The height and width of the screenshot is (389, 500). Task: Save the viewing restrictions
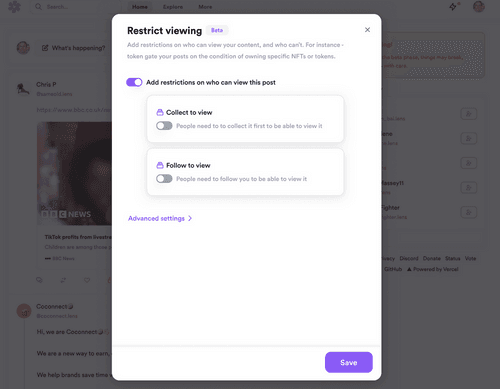pyautogui.click(x=349, y=362)
